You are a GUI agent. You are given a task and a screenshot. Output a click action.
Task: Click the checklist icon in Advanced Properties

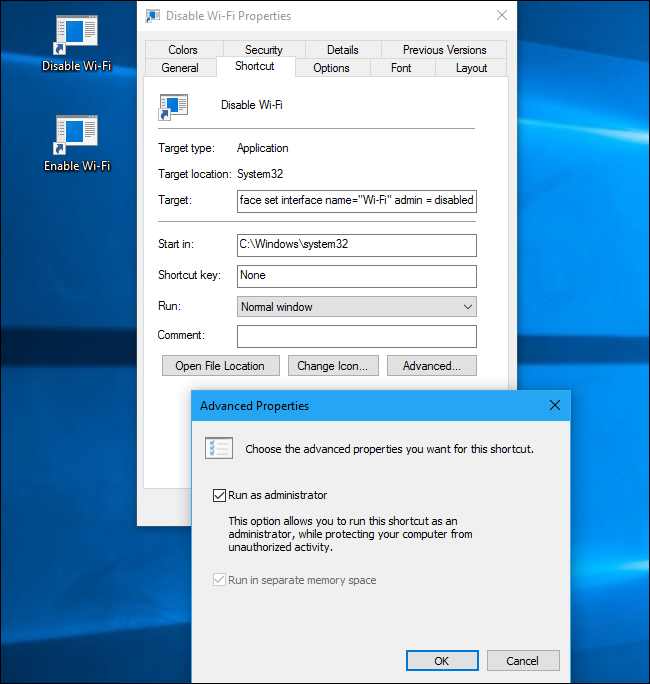point(219,448)
